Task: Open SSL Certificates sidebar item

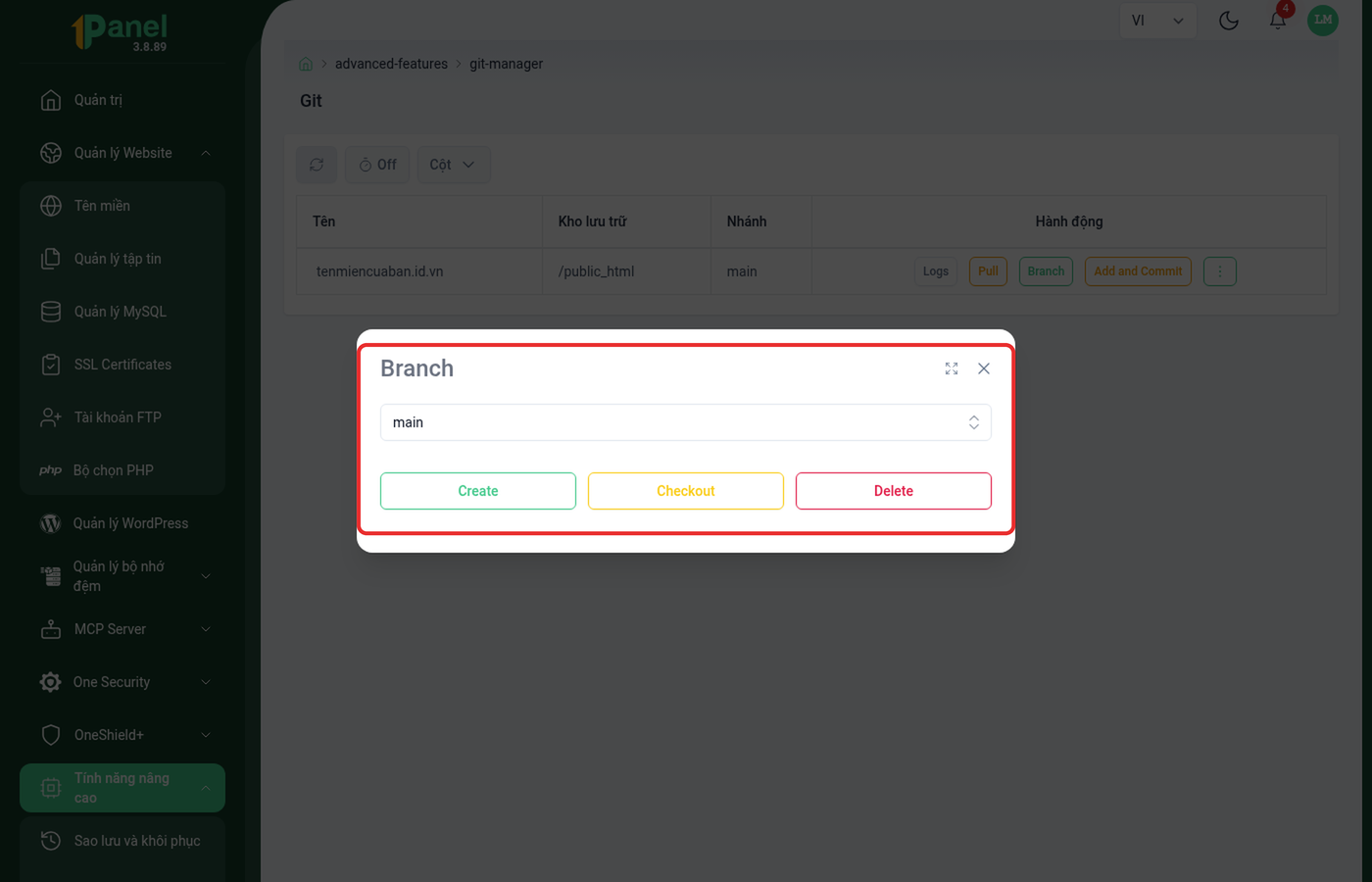Action: [x=122, y=365]
